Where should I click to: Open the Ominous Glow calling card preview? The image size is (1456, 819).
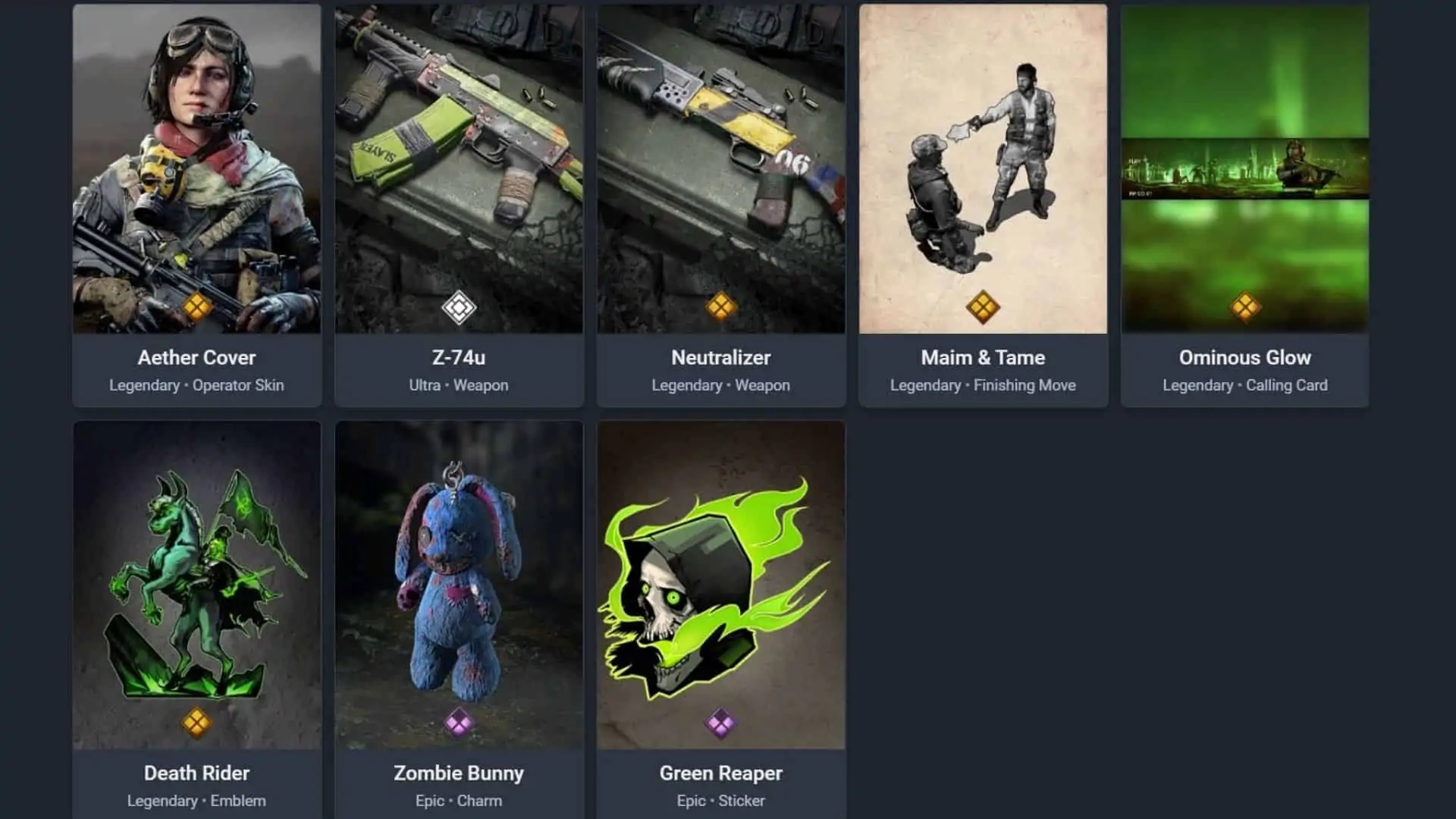pyautogui.click(x=1245, y=168)
